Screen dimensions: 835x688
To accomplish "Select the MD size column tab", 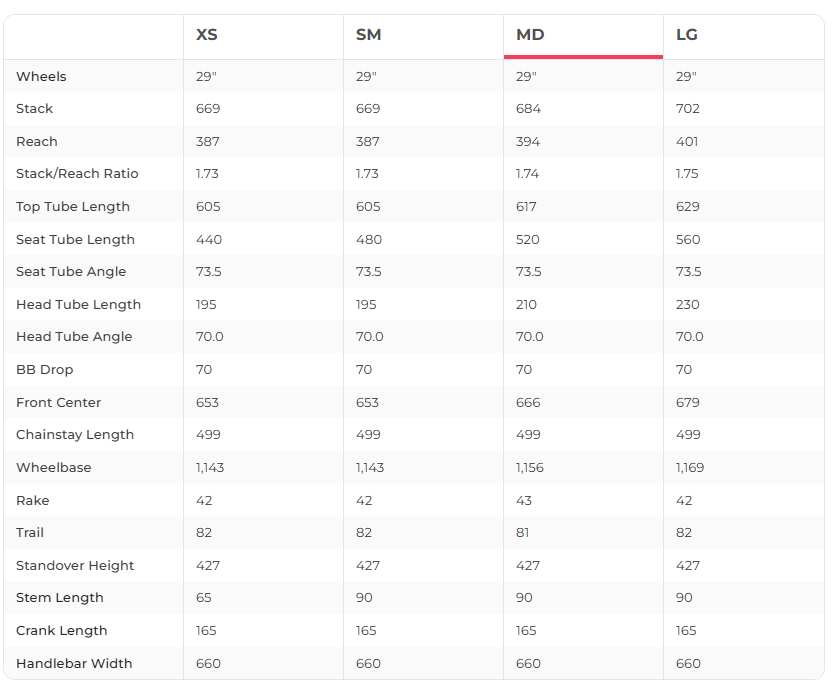I will click(x=530, y=35).
